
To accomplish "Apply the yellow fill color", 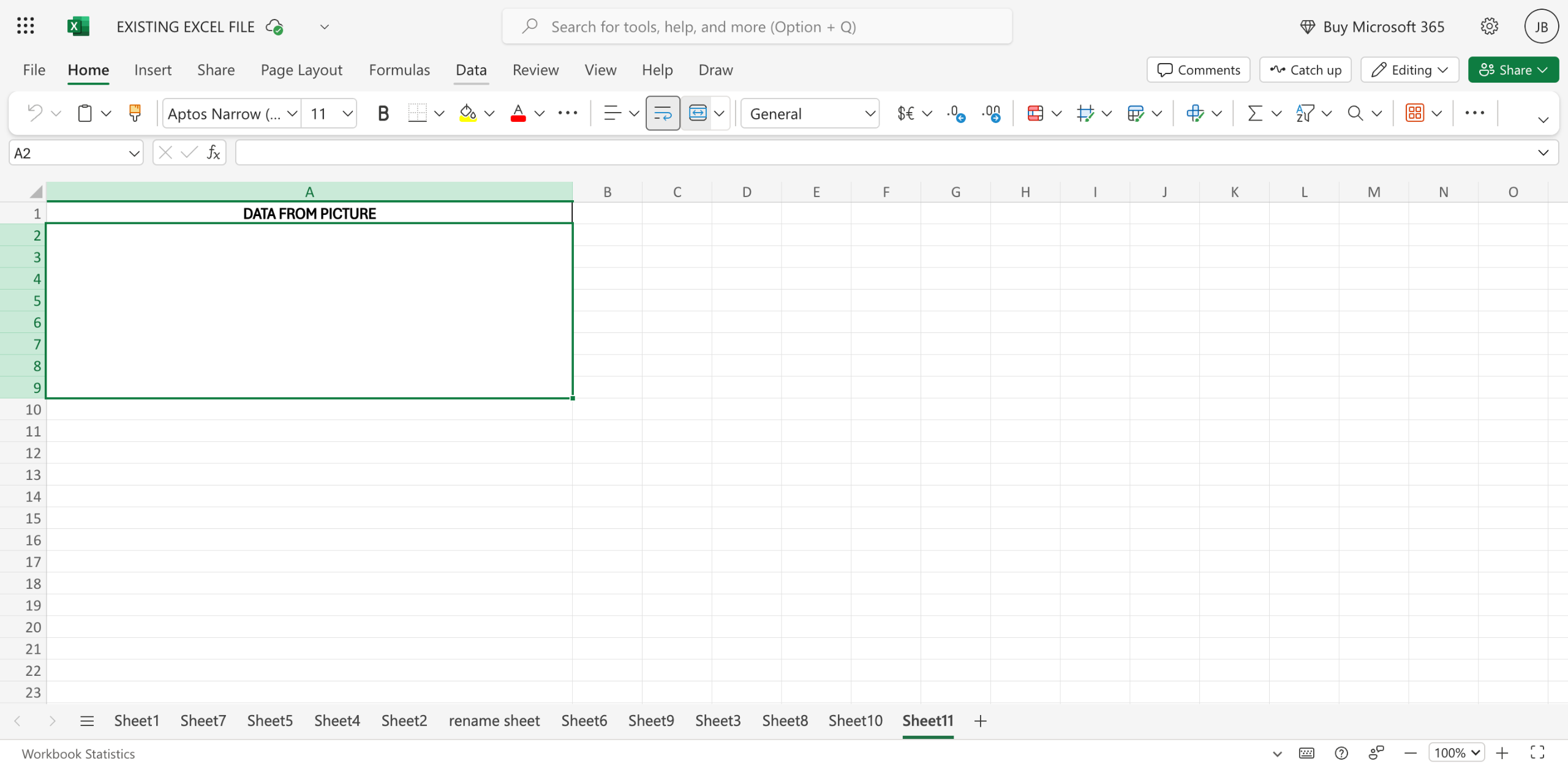I will click(x=468, y=113).
